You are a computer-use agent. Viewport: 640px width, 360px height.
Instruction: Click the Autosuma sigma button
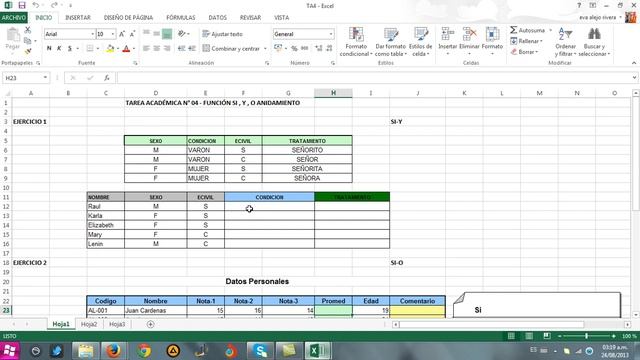pyautogui.click(x=527, y=30)
